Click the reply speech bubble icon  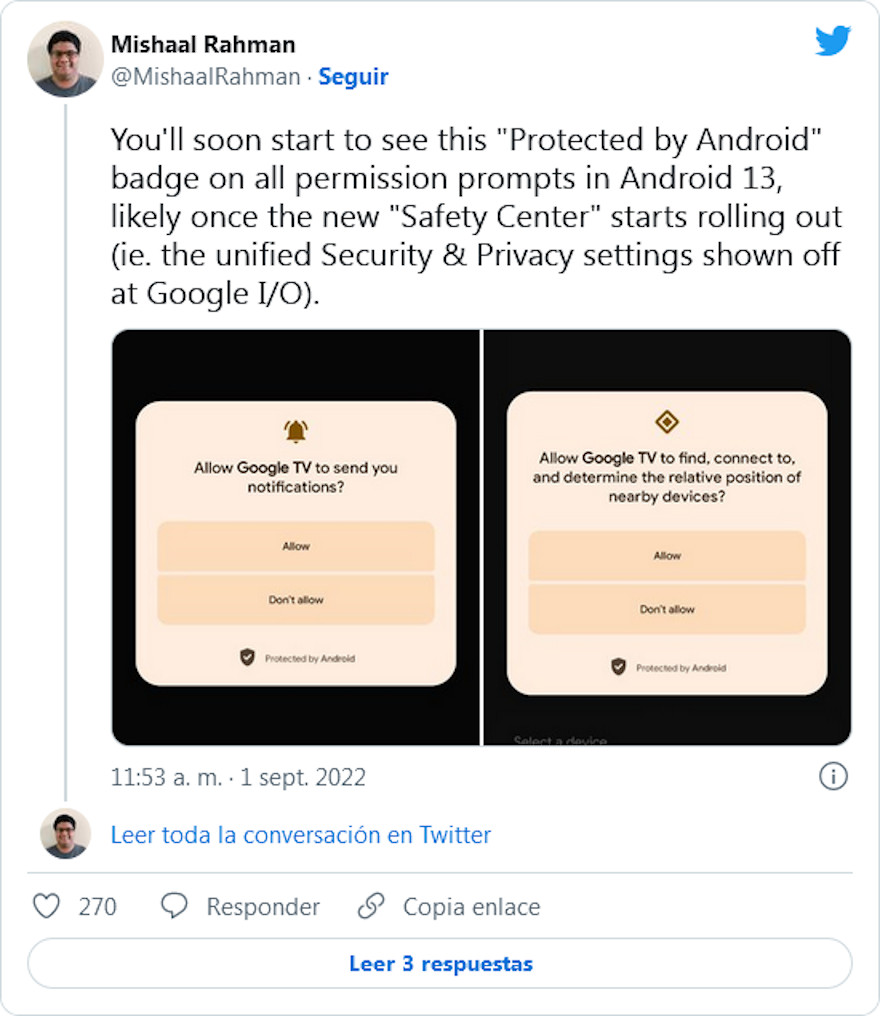(174, 906)
